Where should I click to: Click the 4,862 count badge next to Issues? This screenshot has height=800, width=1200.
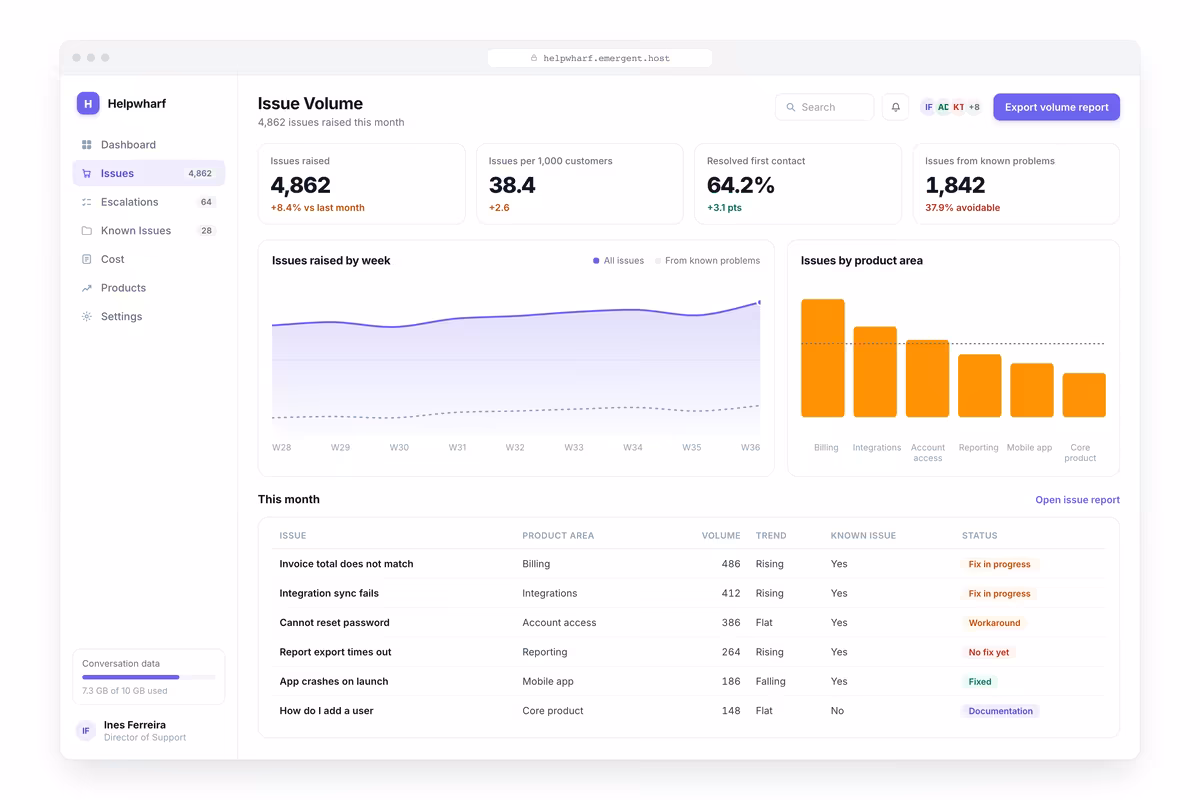[x=200, y=174]
